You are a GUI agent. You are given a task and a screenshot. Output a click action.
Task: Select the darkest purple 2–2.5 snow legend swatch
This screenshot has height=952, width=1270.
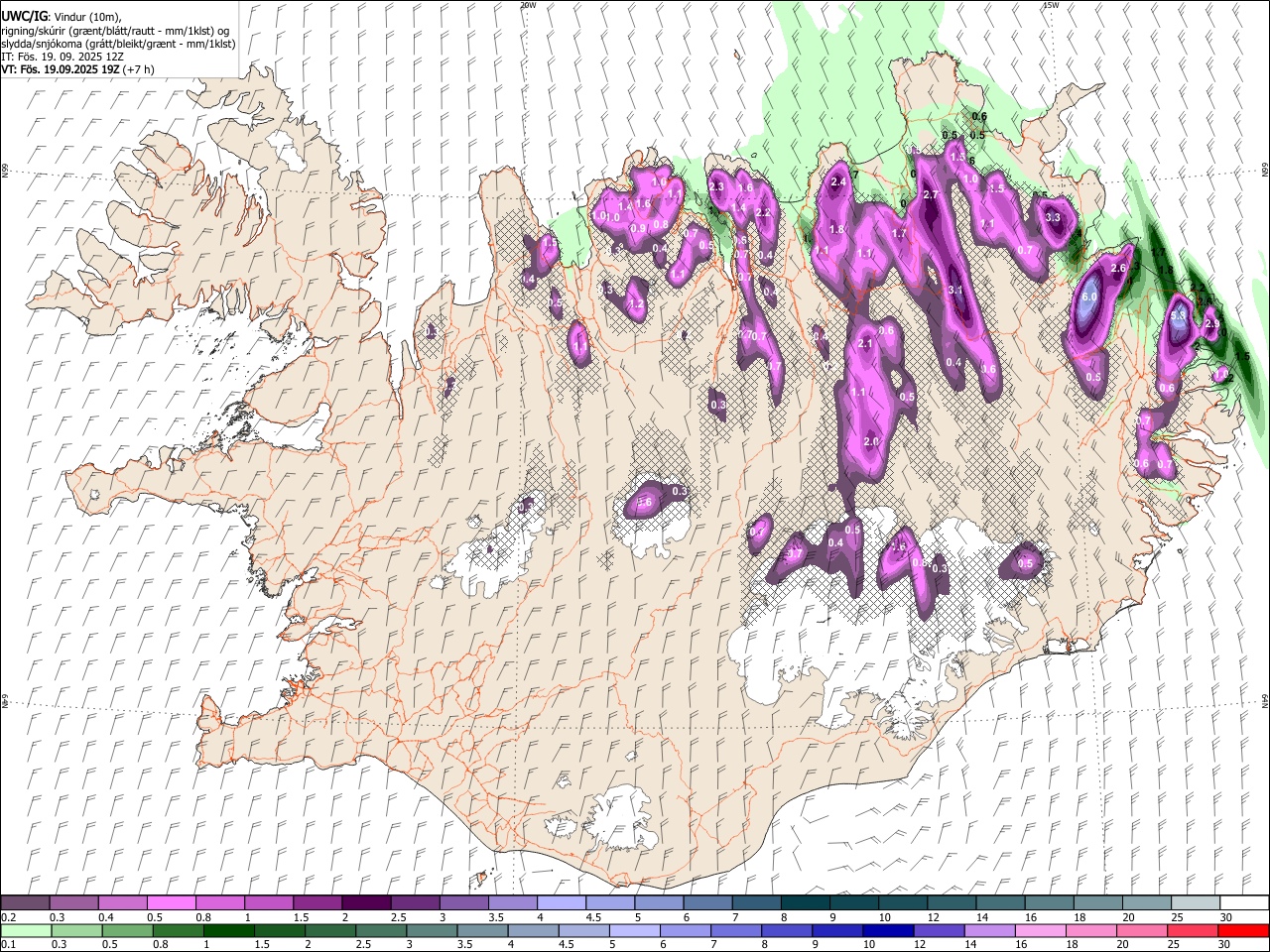pos(366,903)
